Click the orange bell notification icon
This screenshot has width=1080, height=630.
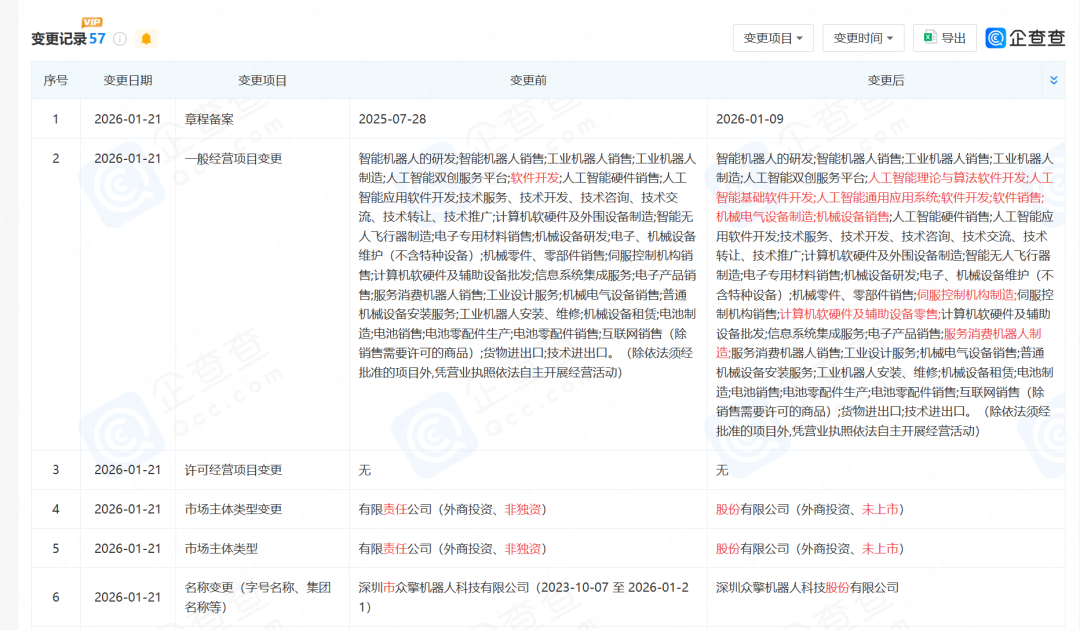(x=146, y=39)
